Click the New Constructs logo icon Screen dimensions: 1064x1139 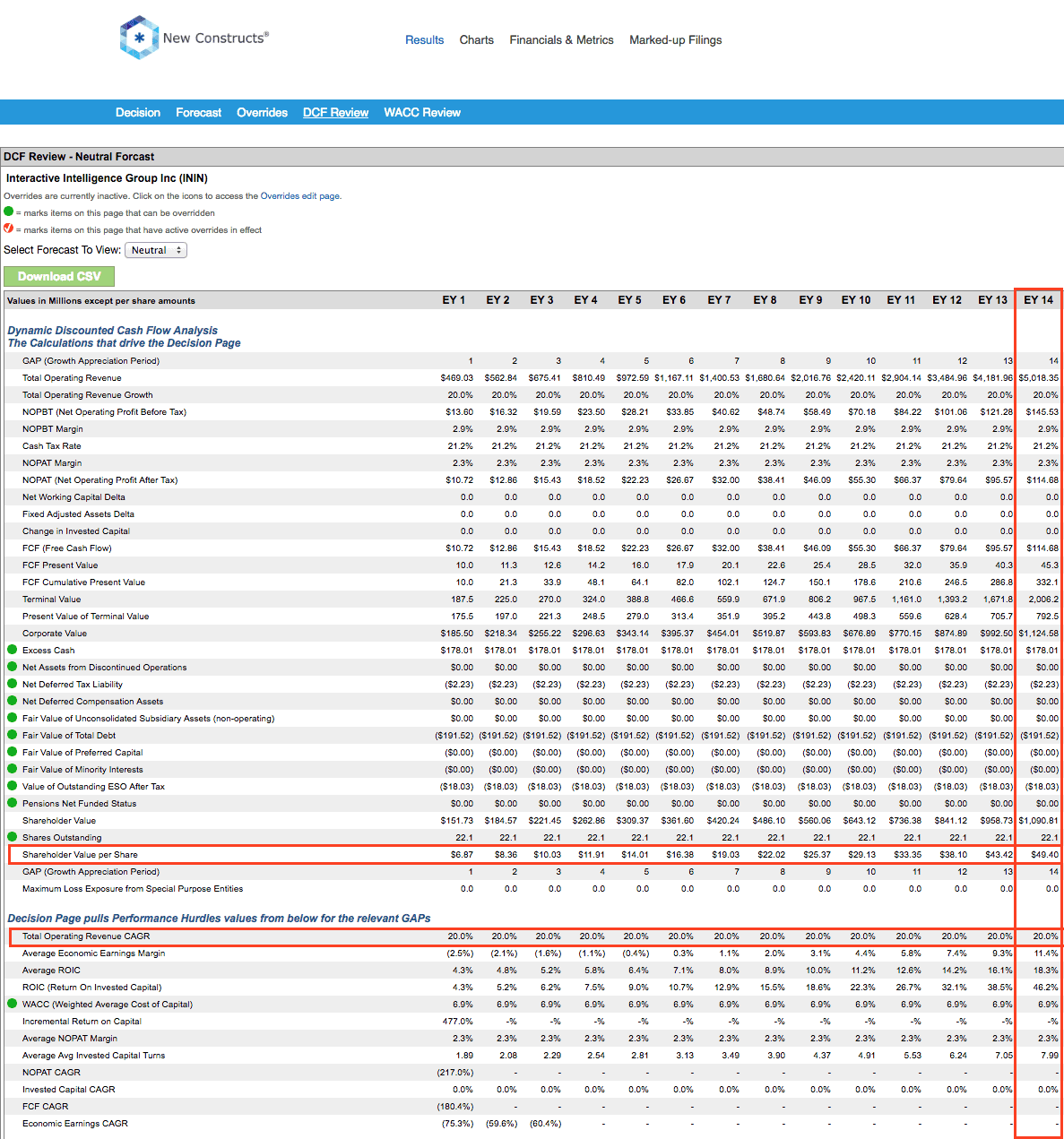[x=139, y=38]
